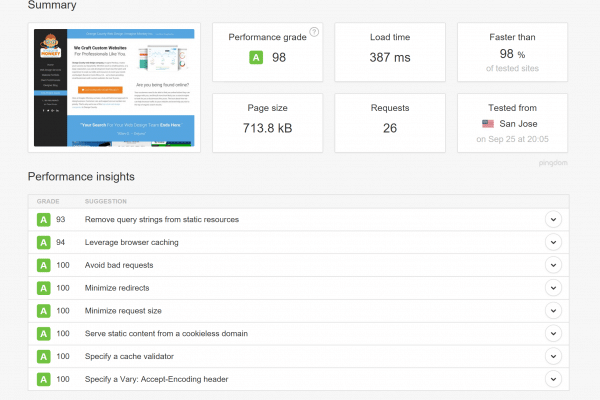Click the A grade badge for Minimize request size
Image resolution: width=600 pixels, height=400 pixels.
click(x=44, y=311)
